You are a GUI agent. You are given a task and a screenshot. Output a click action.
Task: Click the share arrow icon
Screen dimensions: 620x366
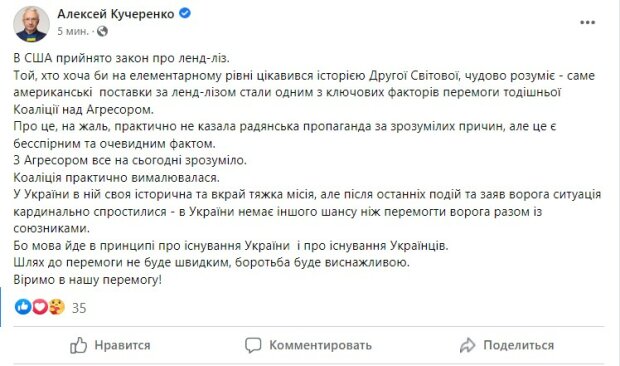pyautogui.click(x=467, y=345)
